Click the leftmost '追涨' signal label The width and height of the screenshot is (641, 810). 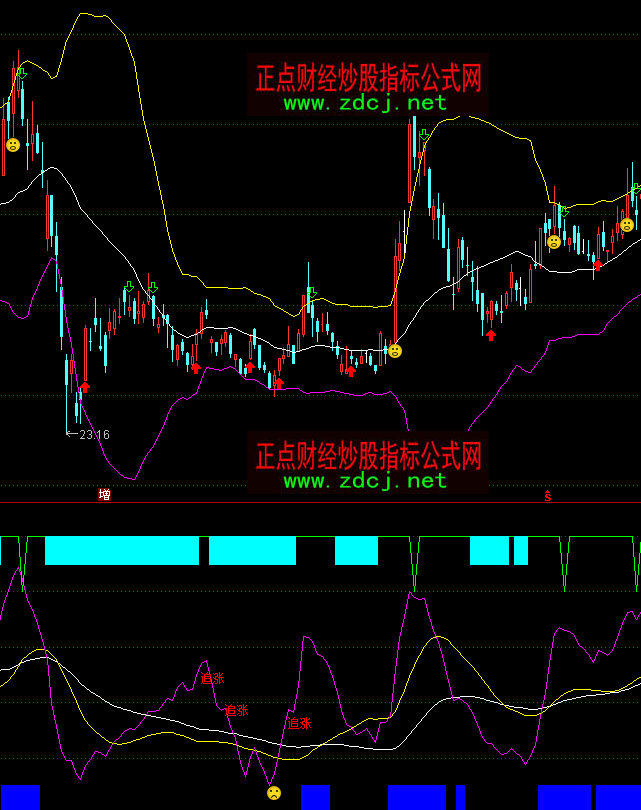pos(212,678)
